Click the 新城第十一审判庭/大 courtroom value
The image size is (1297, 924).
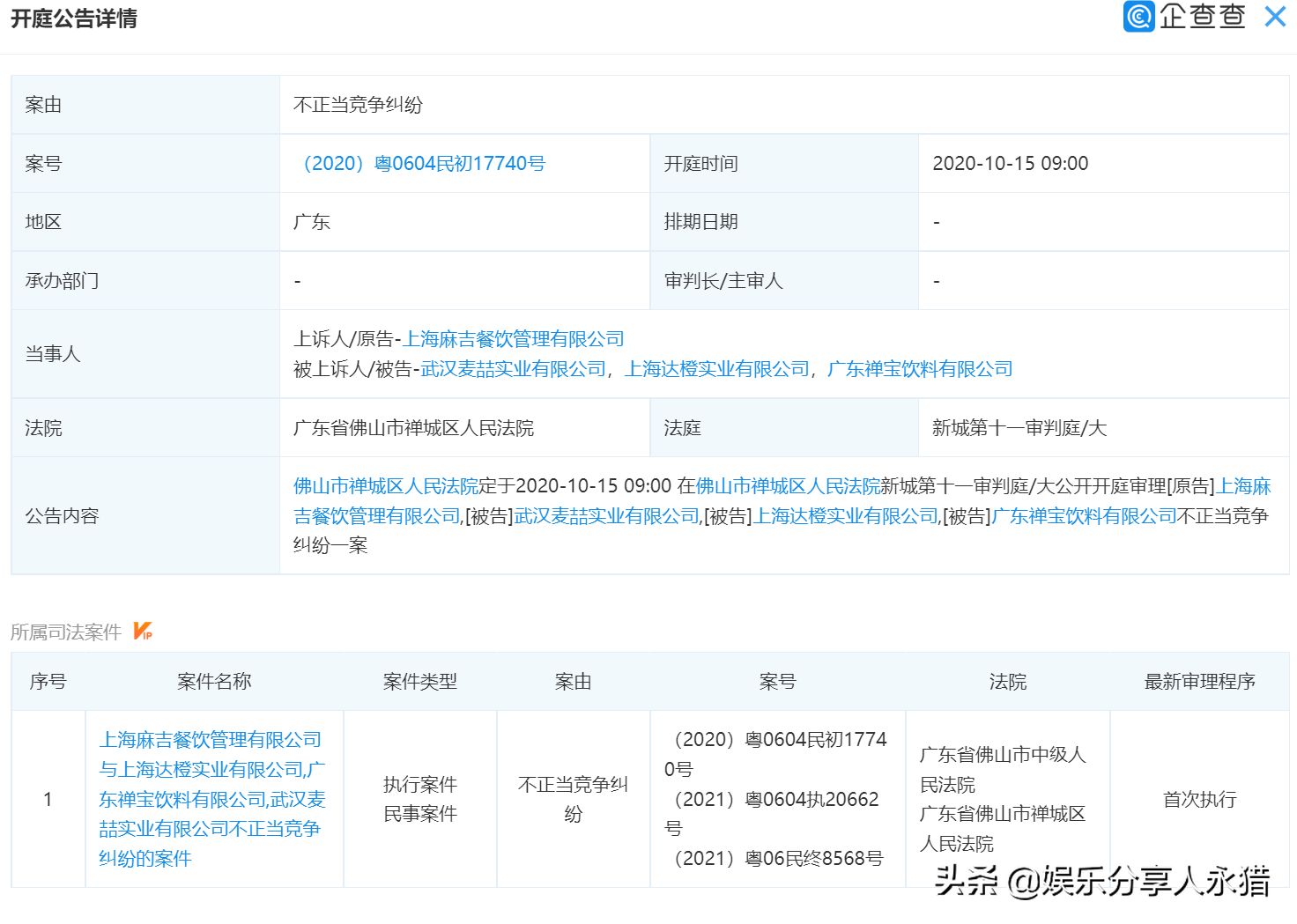pos(1019,428)
